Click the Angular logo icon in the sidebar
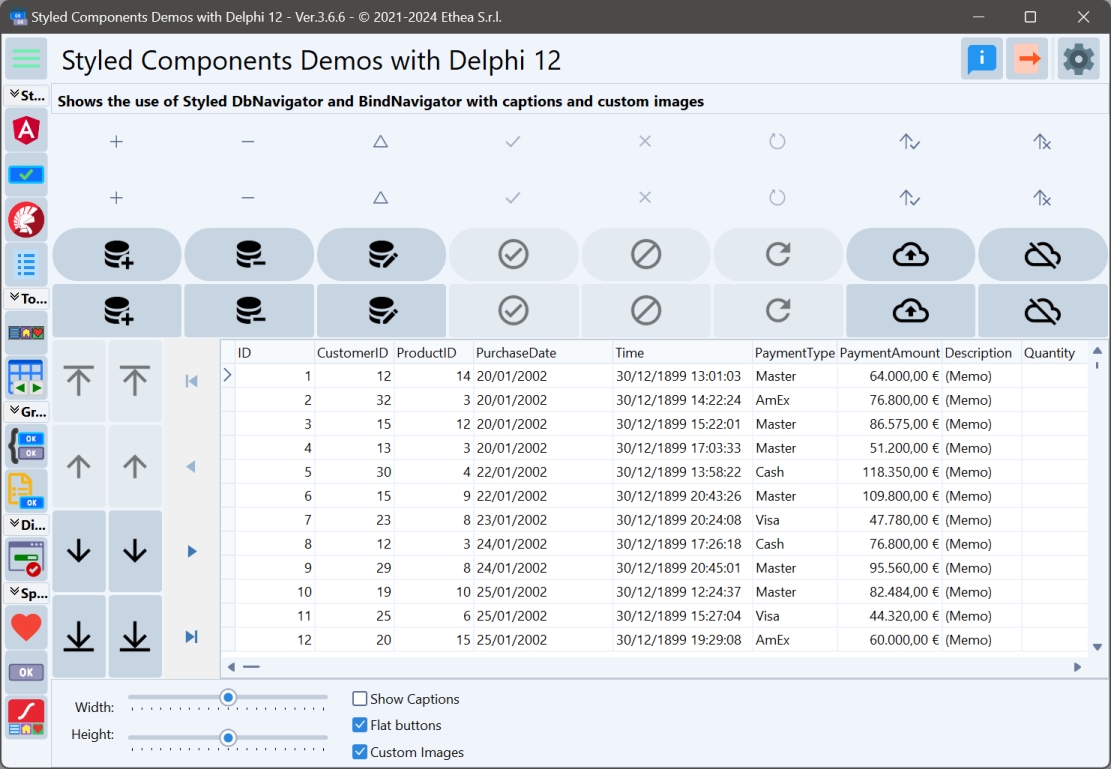This screenshot has width=1111, height=769. pos(26,130)
